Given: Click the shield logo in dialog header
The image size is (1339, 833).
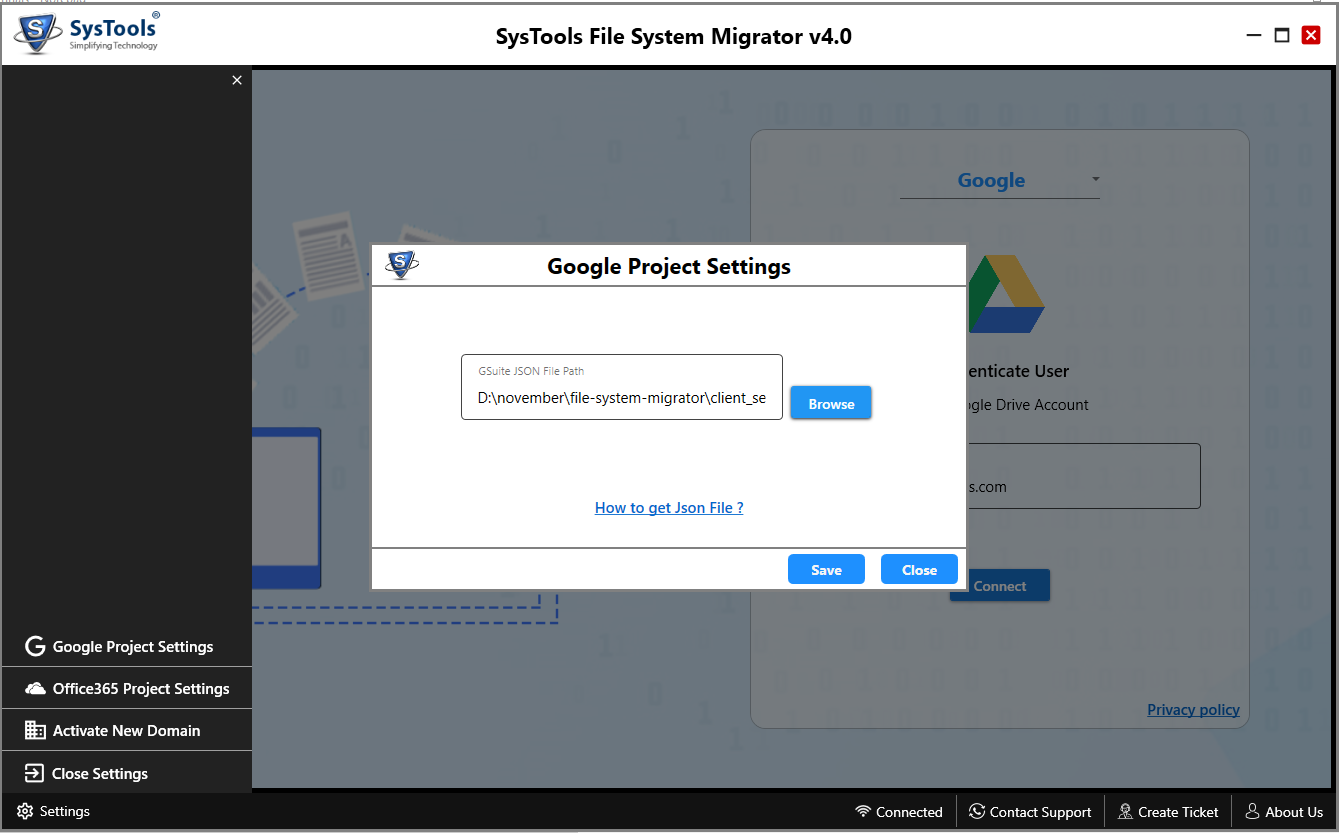Looking at the screenshot, I should coord(402,266).
